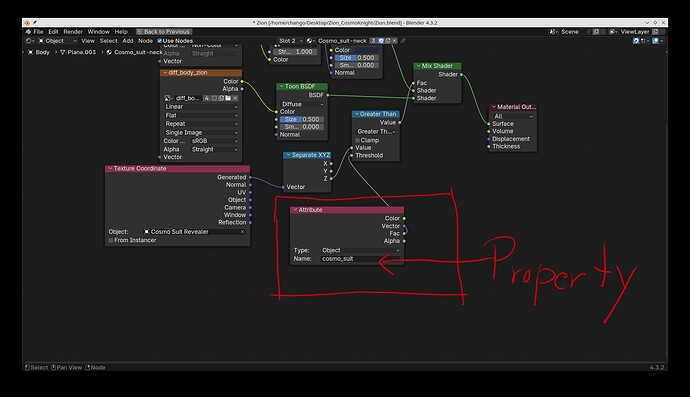Click the Blender logo menu icon
The height and width of the screenshot is (397, 690).
[x=28, y=32]
